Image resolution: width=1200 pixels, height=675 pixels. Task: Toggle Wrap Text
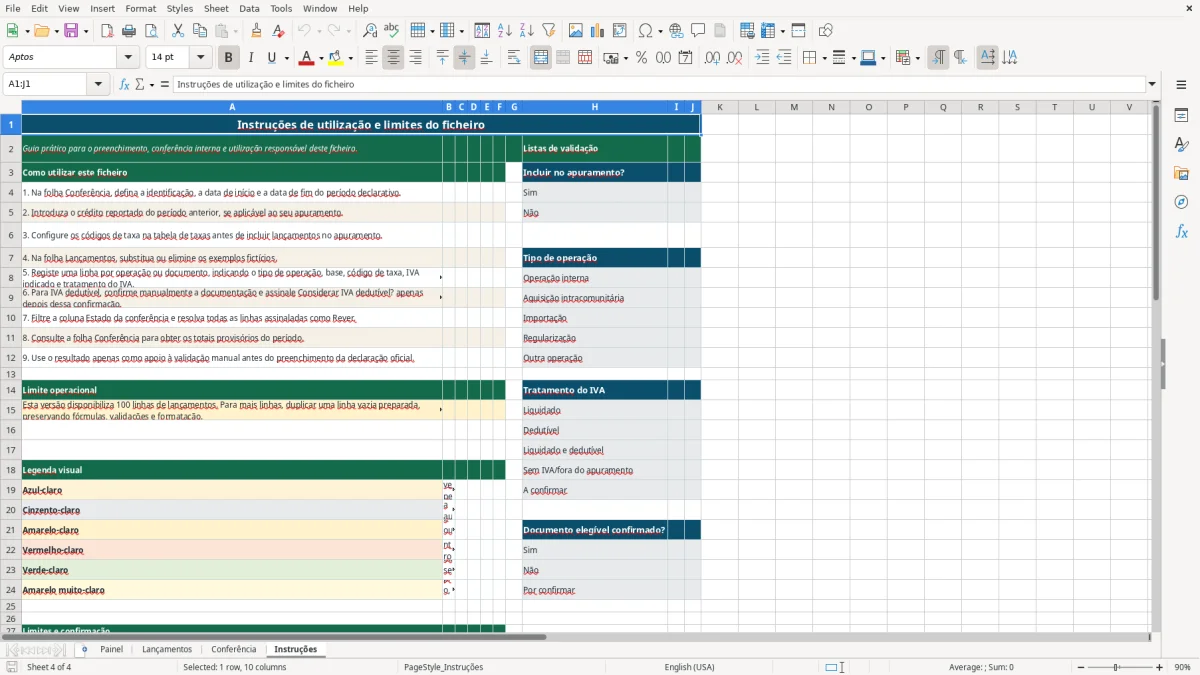point(514,58)
